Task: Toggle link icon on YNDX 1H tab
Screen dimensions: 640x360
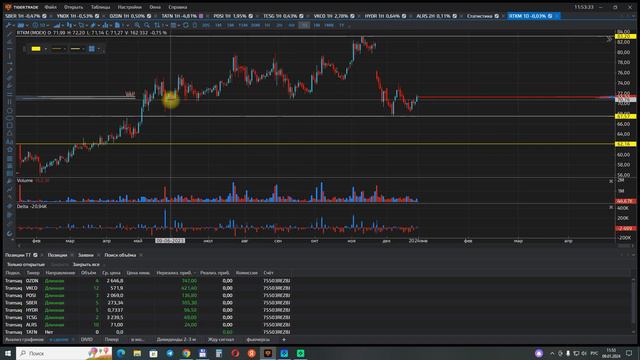Action: [x=97, y=16]
